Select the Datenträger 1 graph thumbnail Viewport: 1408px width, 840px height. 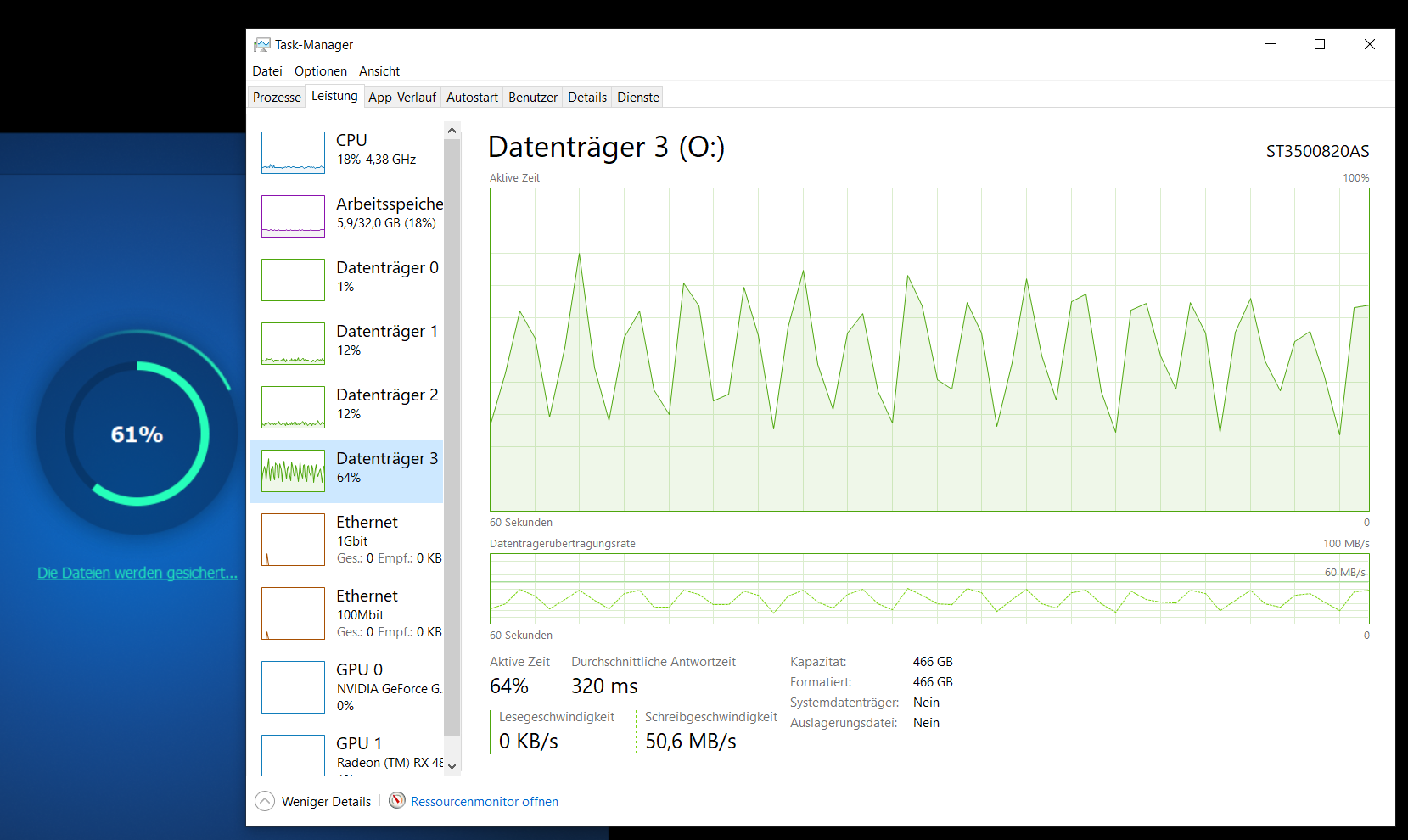tap(293, 344)
